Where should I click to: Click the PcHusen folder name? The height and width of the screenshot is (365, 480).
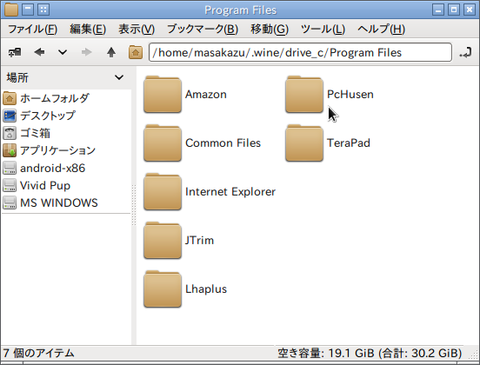point(350,95)
